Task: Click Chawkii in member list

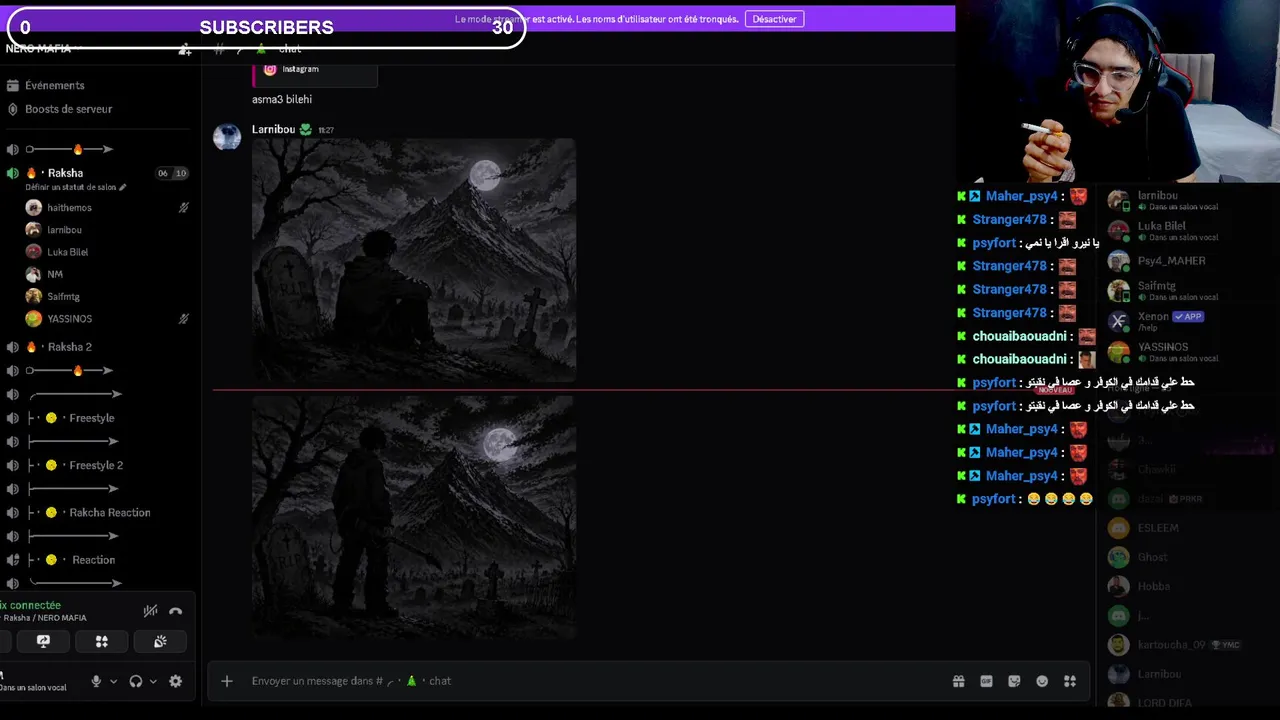Action: (x=1156, y=469)
